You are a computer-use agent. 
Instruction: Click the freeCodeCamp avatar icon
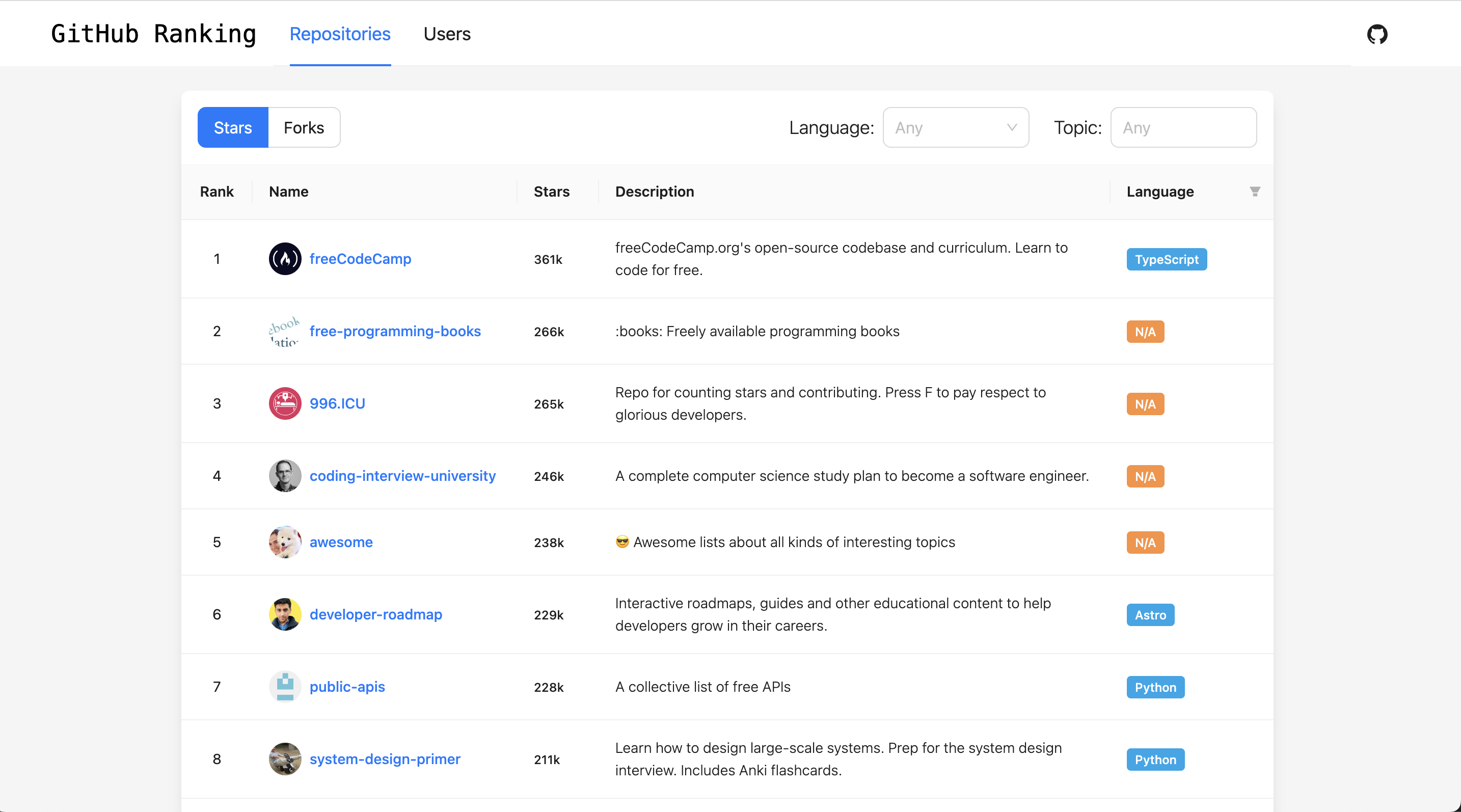(285, 259)
